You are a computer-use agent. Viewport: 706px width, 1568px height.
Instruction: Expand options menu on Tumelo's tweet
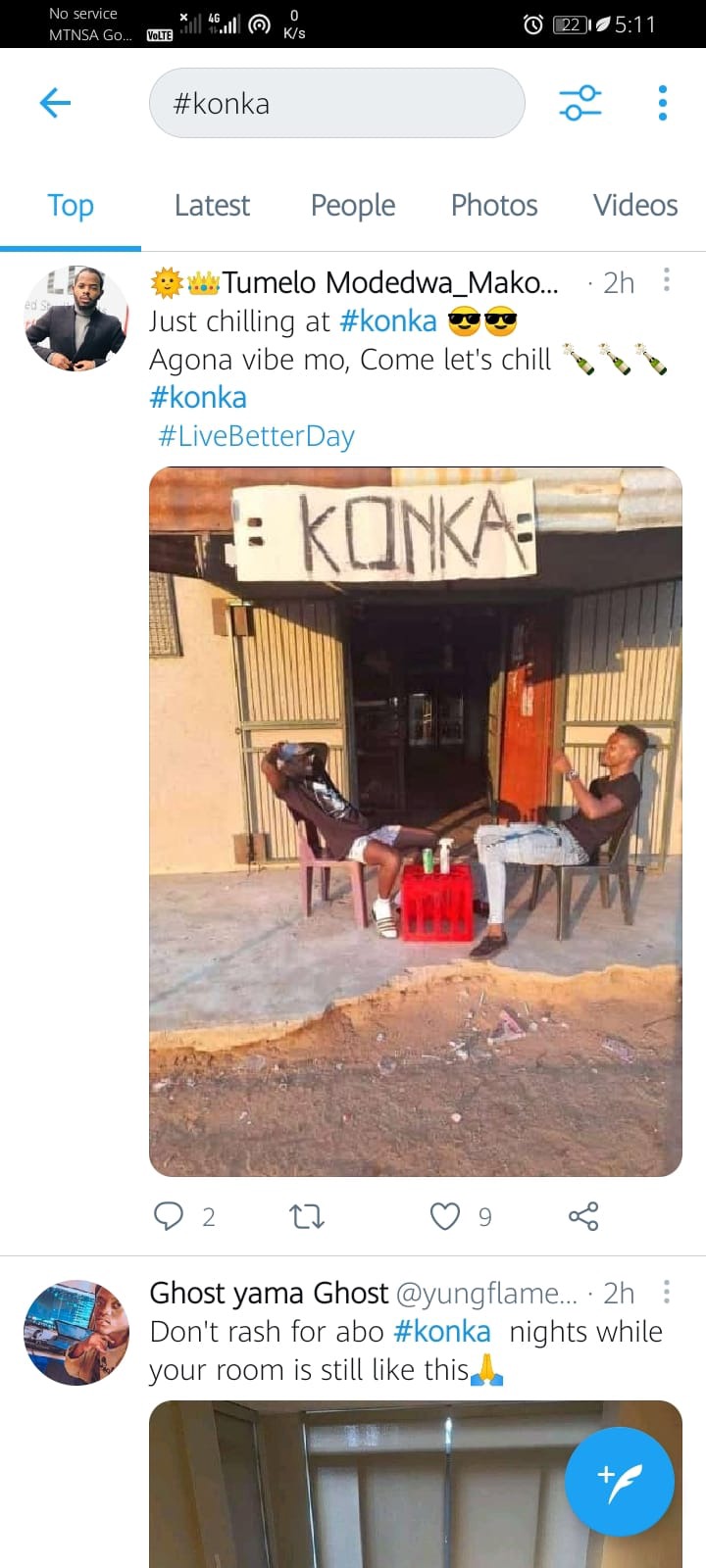pos(667,280)
